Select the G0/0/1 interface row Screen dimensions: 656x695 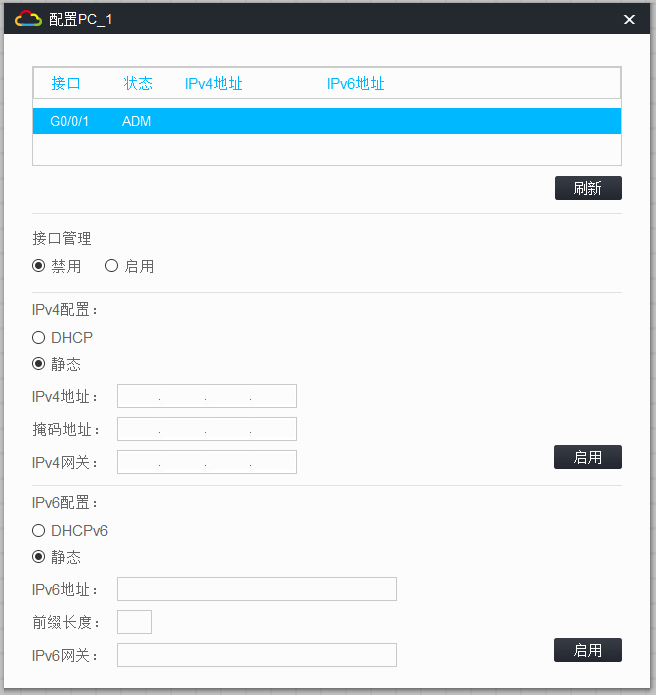[327, 121]
